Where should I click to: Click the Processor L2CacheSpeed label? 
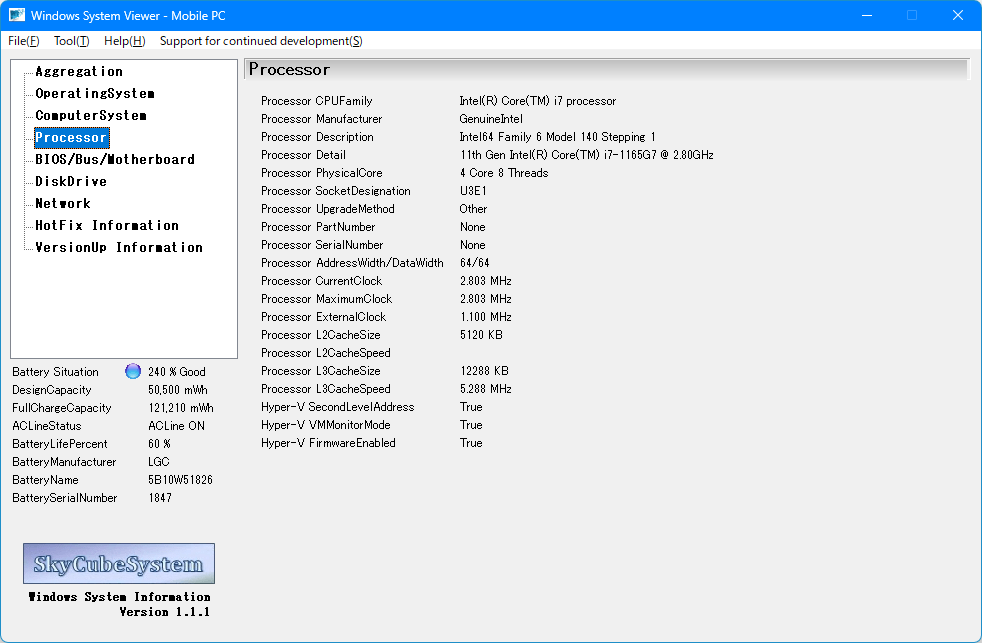(x=326, y=353)
